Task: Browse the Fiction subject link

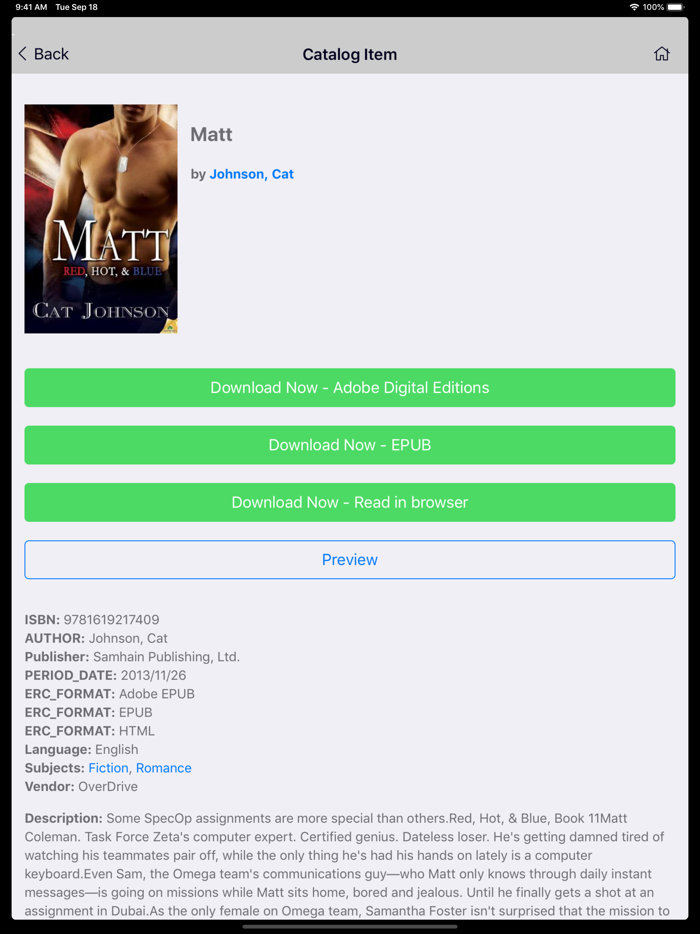Action: (x=108, y=768)
